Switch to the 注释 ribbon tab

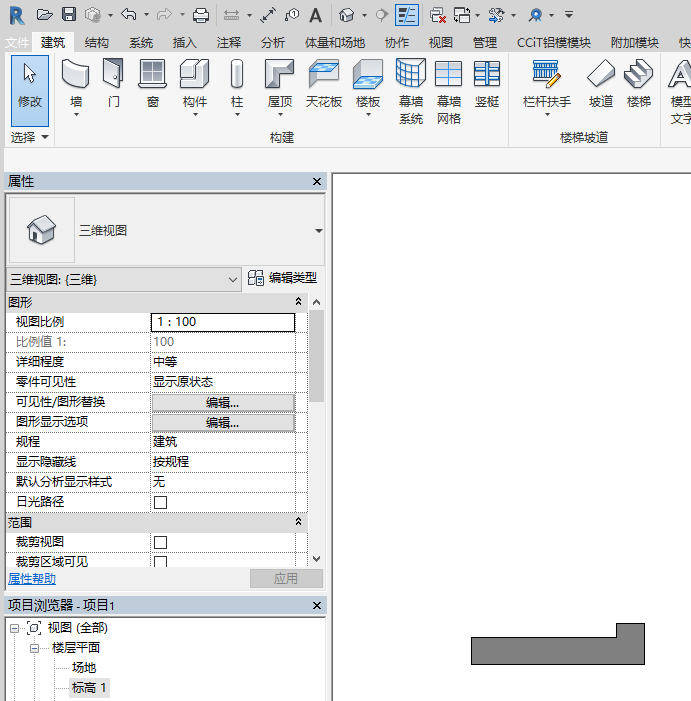[229, 42]
